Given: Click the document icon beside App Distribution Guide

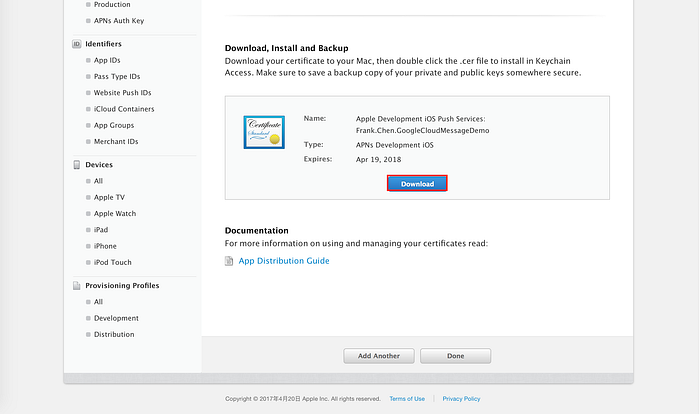Looking at the screenshot, I should pos(229,261).
